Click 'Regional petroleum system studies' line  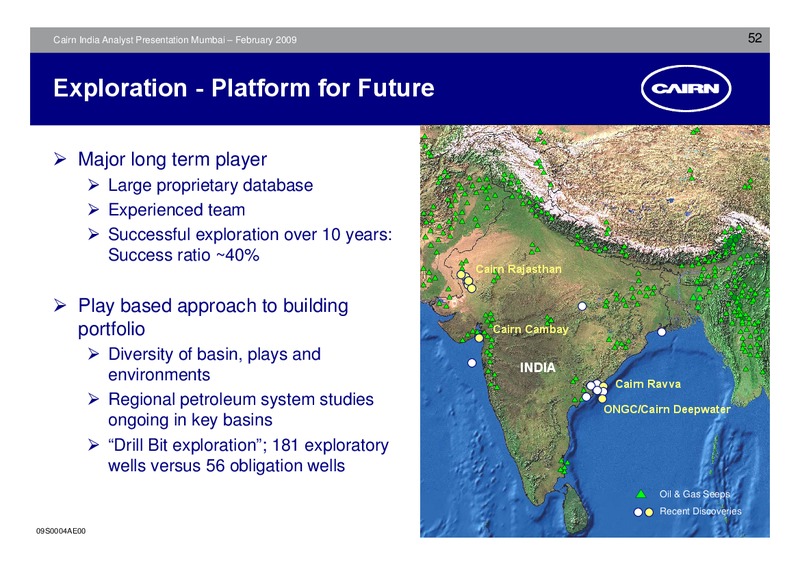(241, 399)
